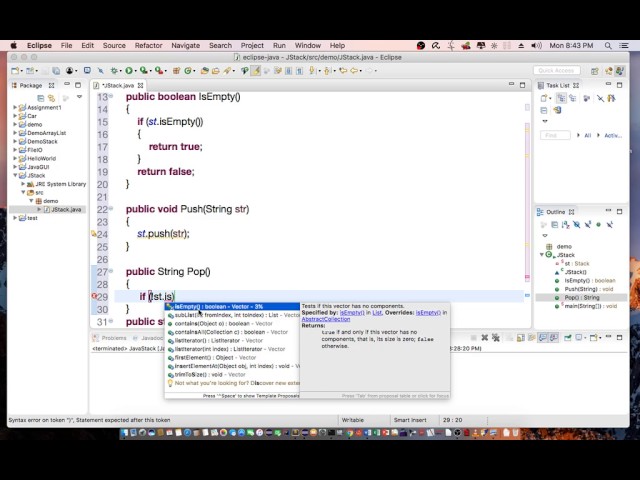Collapse the src folder node

coord(23,192)
